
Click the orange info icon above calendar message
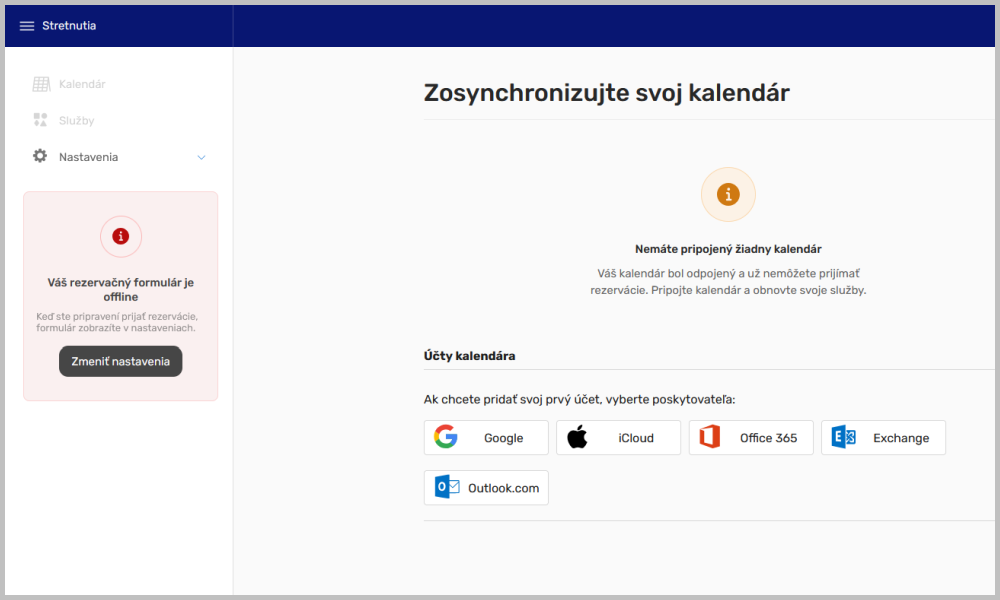pyautogui.click(x=727, y=194)
